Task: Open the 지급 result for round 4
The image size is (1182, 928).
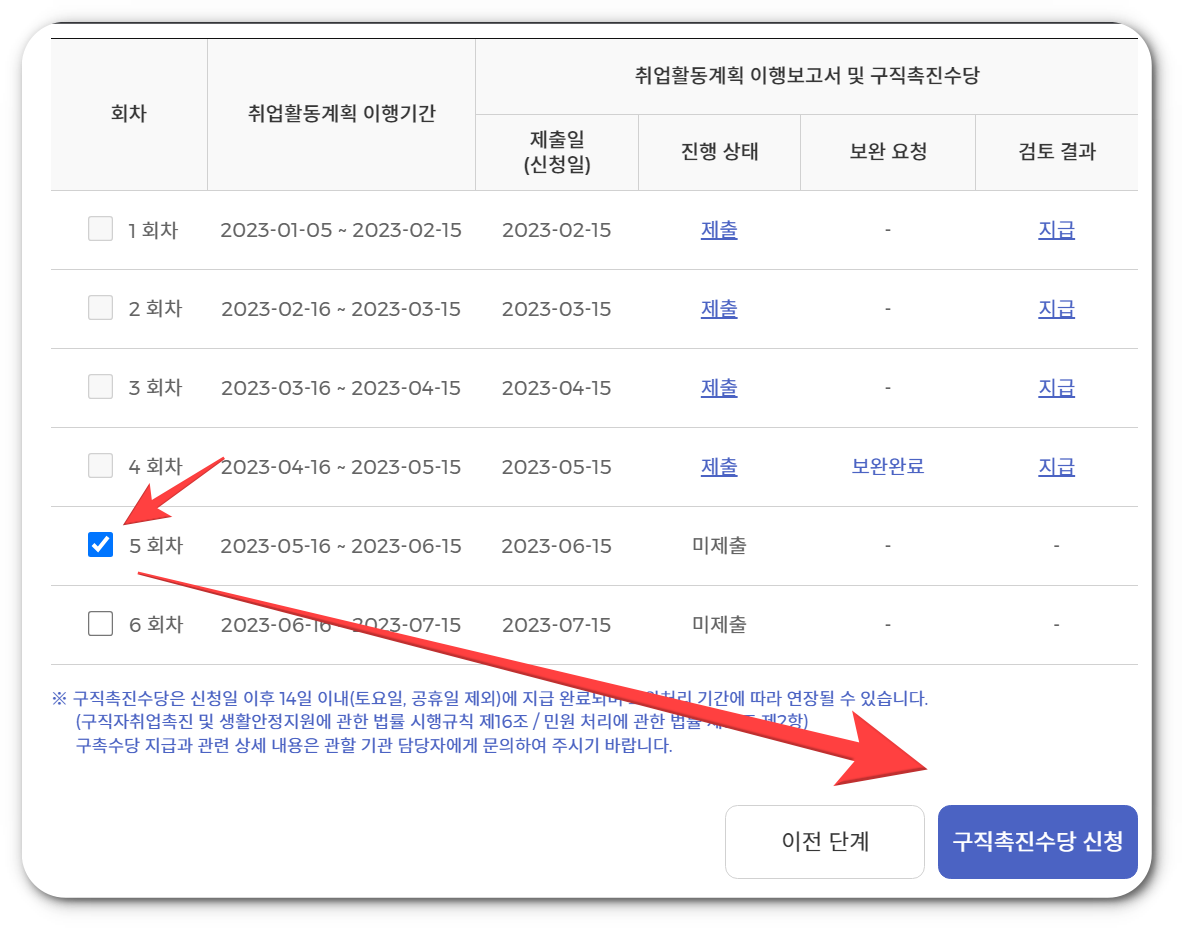Action: click(1057, 466)
